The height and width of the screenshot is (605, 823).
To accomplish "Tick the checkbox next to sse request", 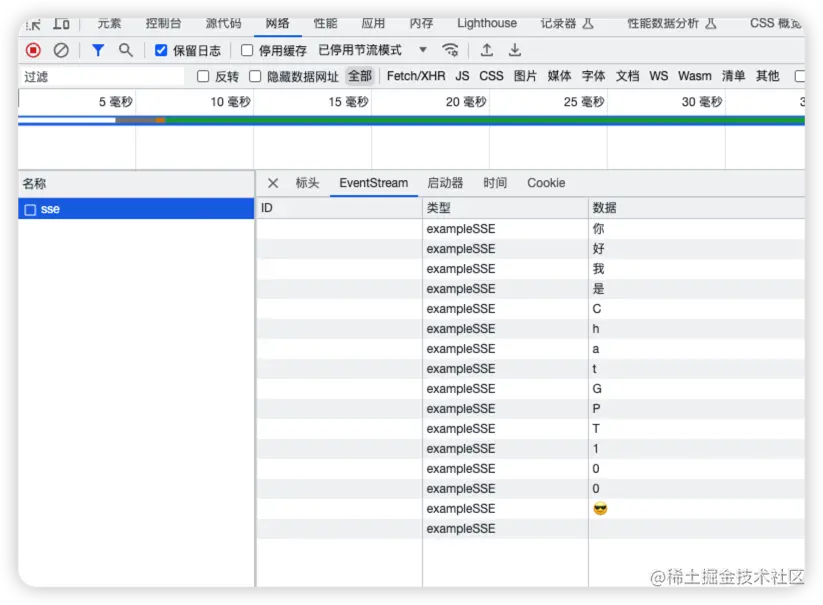I will (x=30, y=209).
